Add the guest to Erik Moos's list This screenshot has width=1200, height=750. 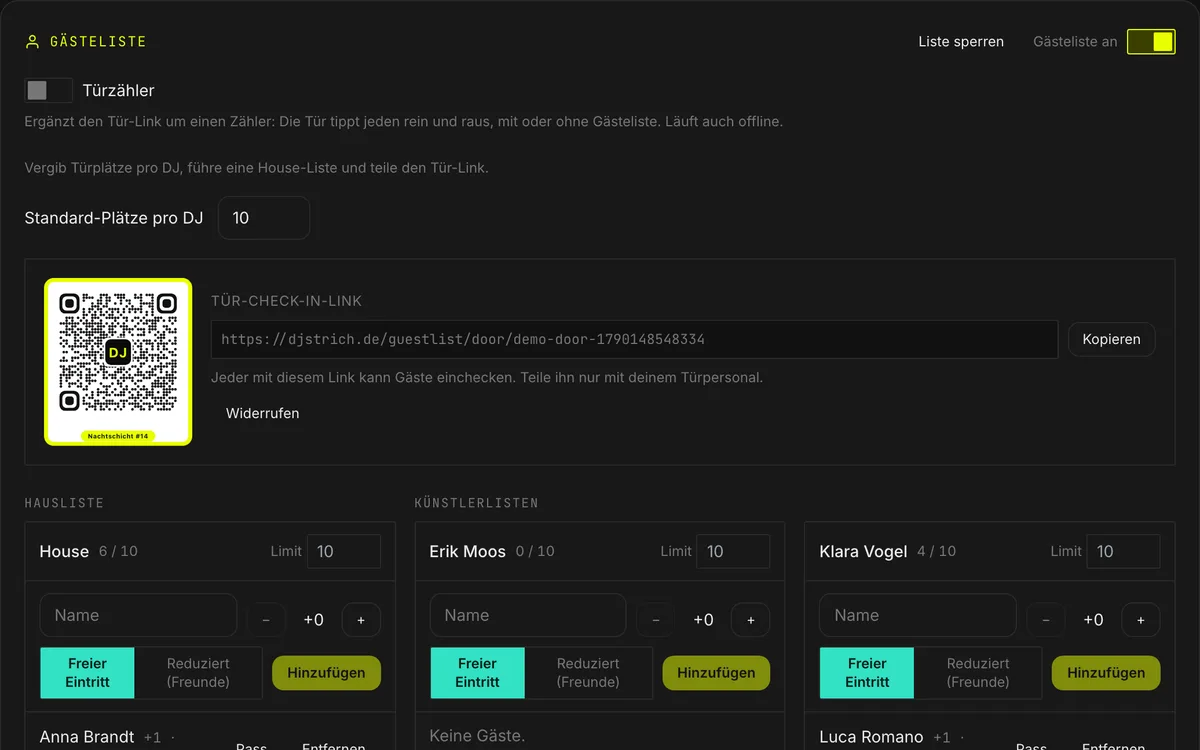[716, 673]
